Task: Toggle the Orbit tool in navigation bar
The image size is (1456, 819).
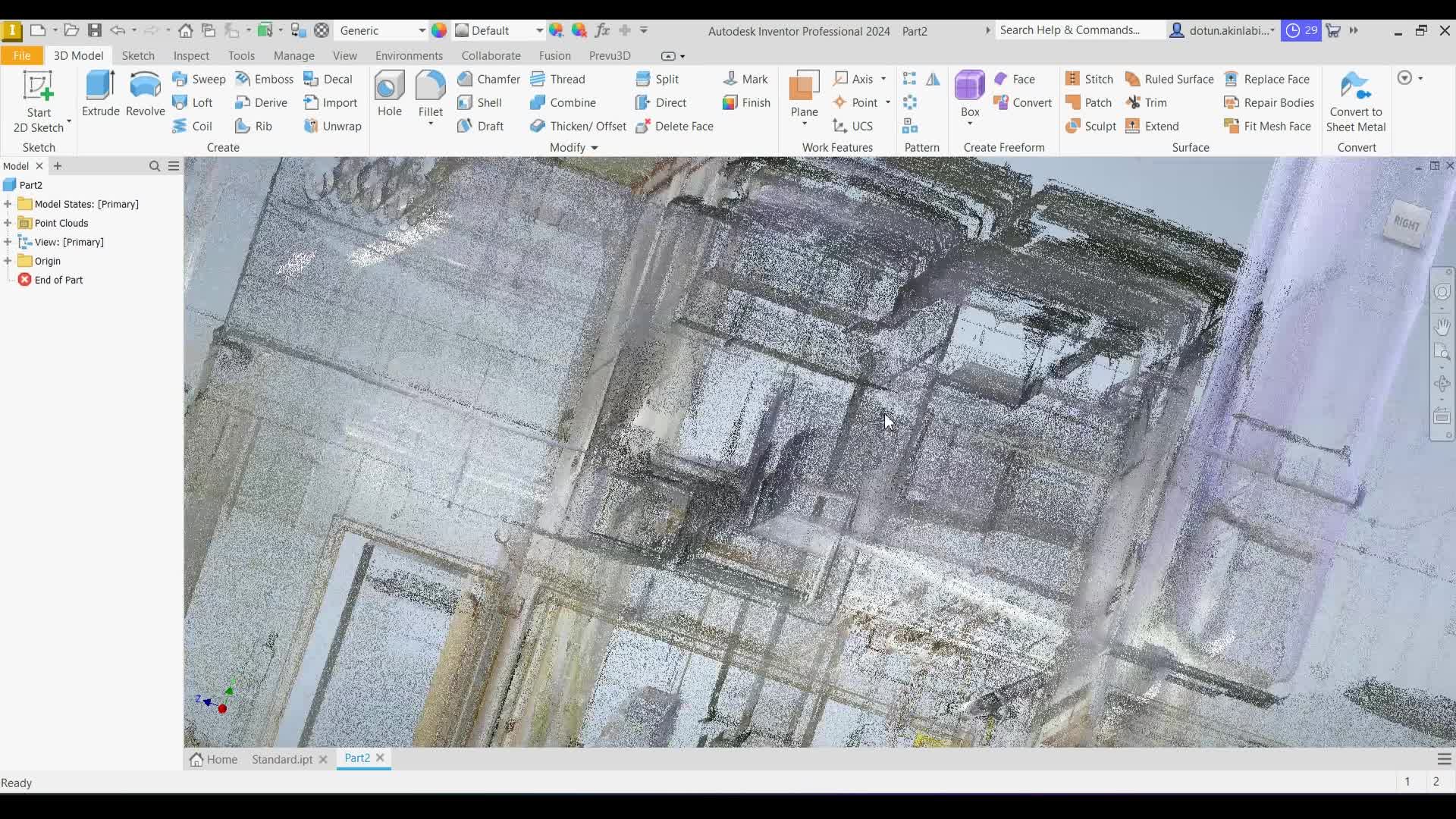Action: (1443, 384)
